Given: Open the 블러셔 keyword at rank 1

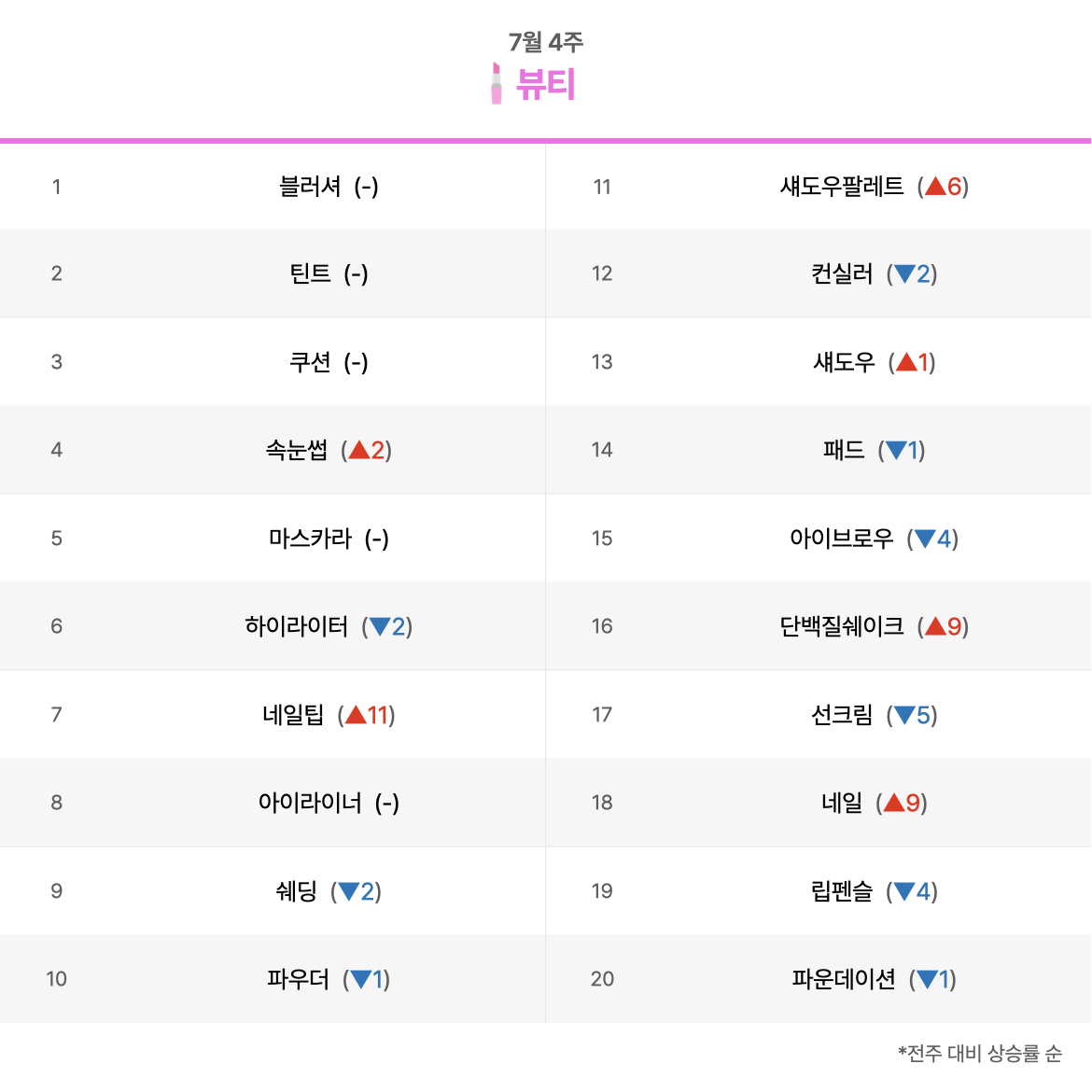Looking at the screenshot, I should [310, 186].
